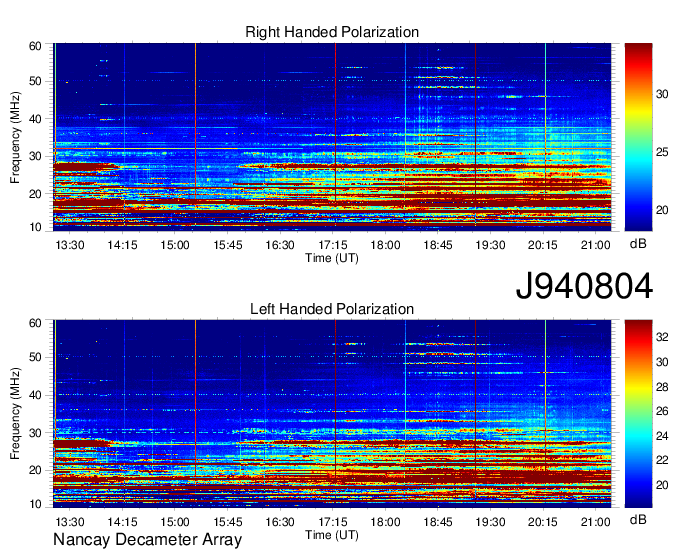The height and width of the screenshot is (552, 680).
Task: Click the 50 frequency tick of Left Handed plot
Action: point(35,358)
